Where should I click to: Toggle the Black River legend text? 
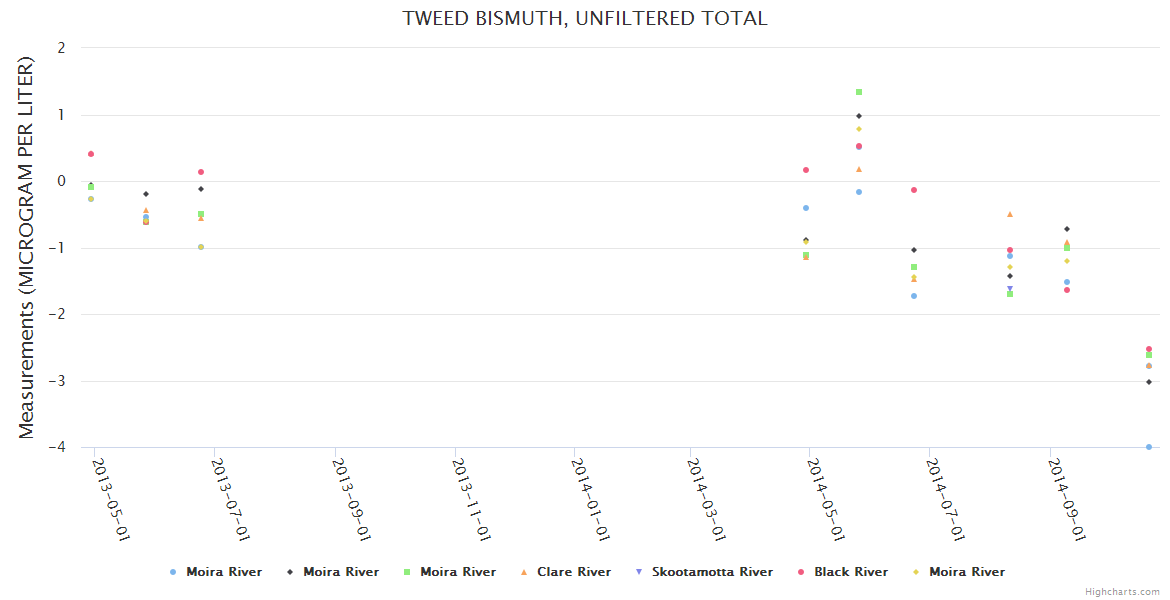point(850,572)
